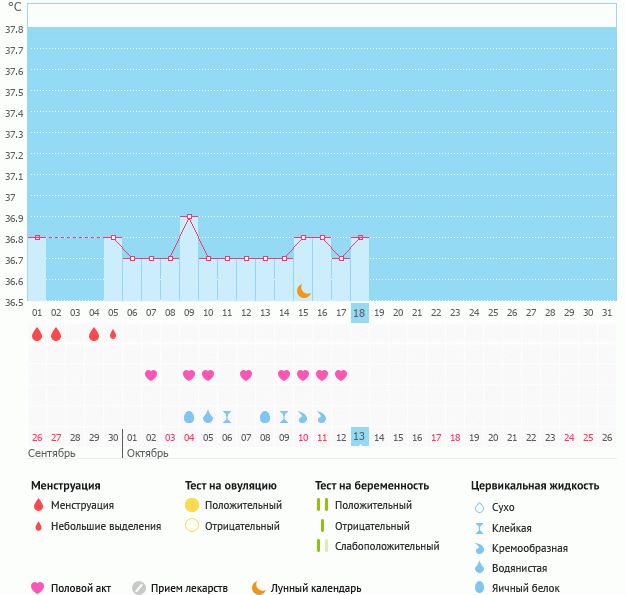Click the moon icon on cycle day 15

(303, 290)
